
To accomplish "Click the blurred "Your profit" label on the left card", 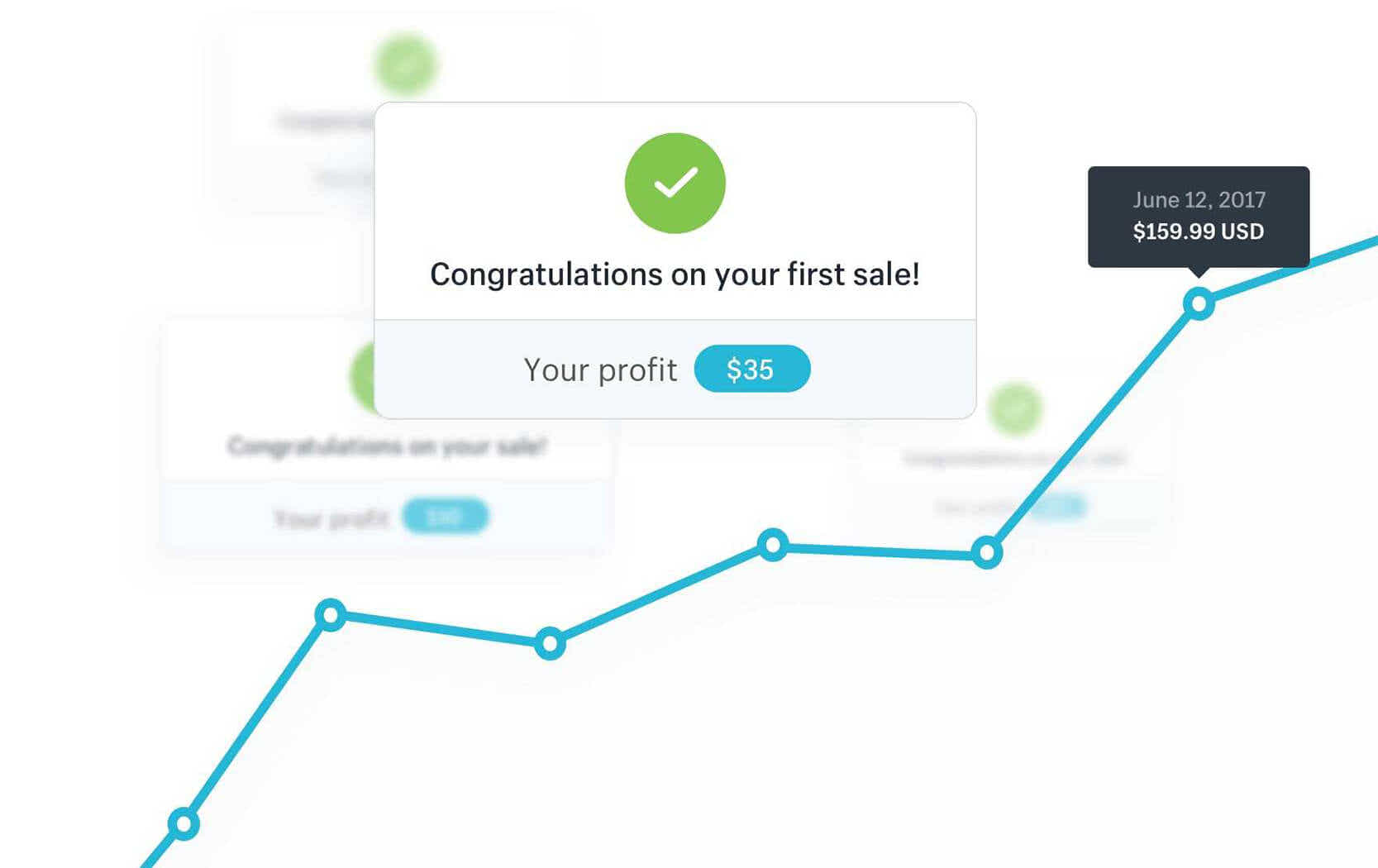I will pos(331,518).
